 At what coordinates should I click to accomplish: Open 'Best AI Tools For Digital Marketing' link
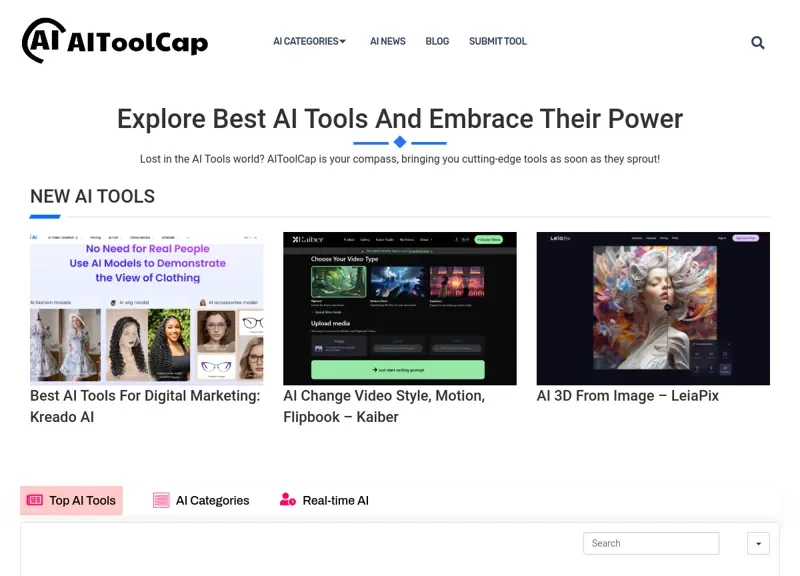tap(145, 406)
